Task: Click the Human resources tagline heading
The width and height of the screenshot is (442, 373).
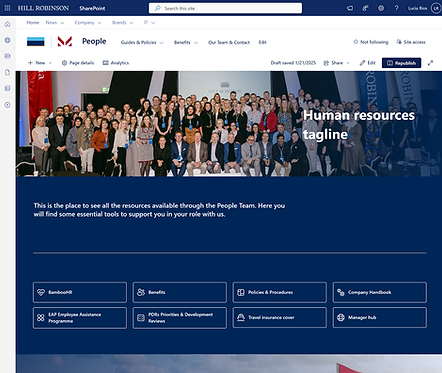Action: coord(359,125)
